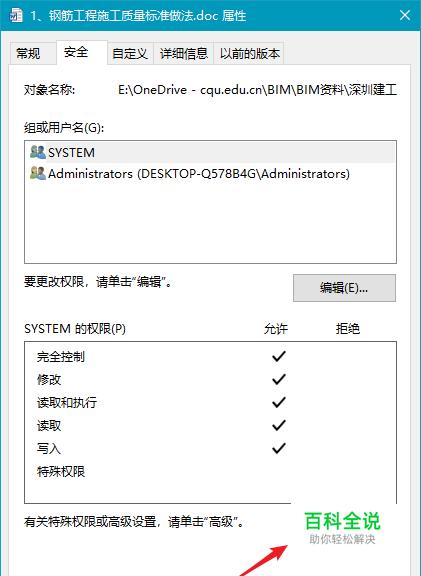Click the 特殊权限 permission row
The image size is (421, 576).
tap(210, 471)
